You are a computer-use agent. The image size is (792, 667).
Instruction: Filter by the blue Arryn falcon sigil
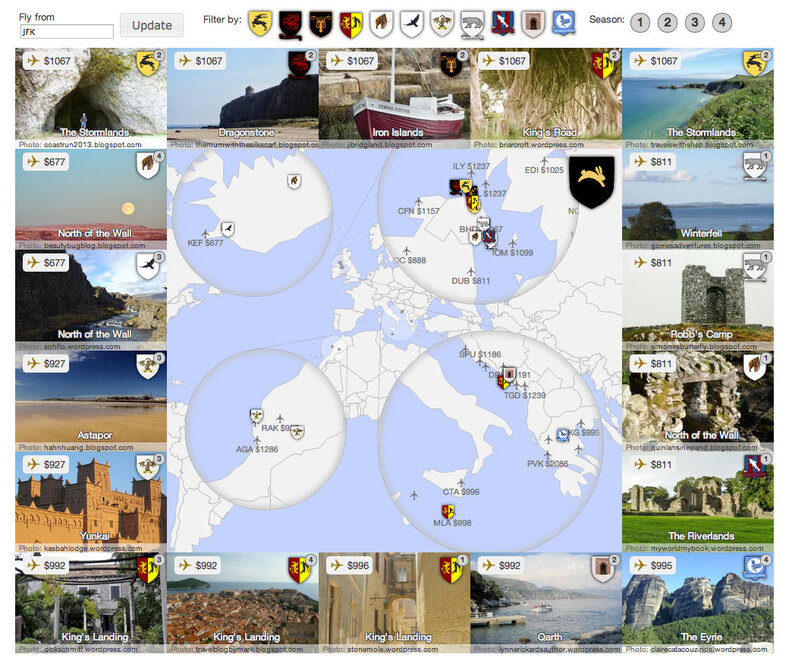click(563, 23)
